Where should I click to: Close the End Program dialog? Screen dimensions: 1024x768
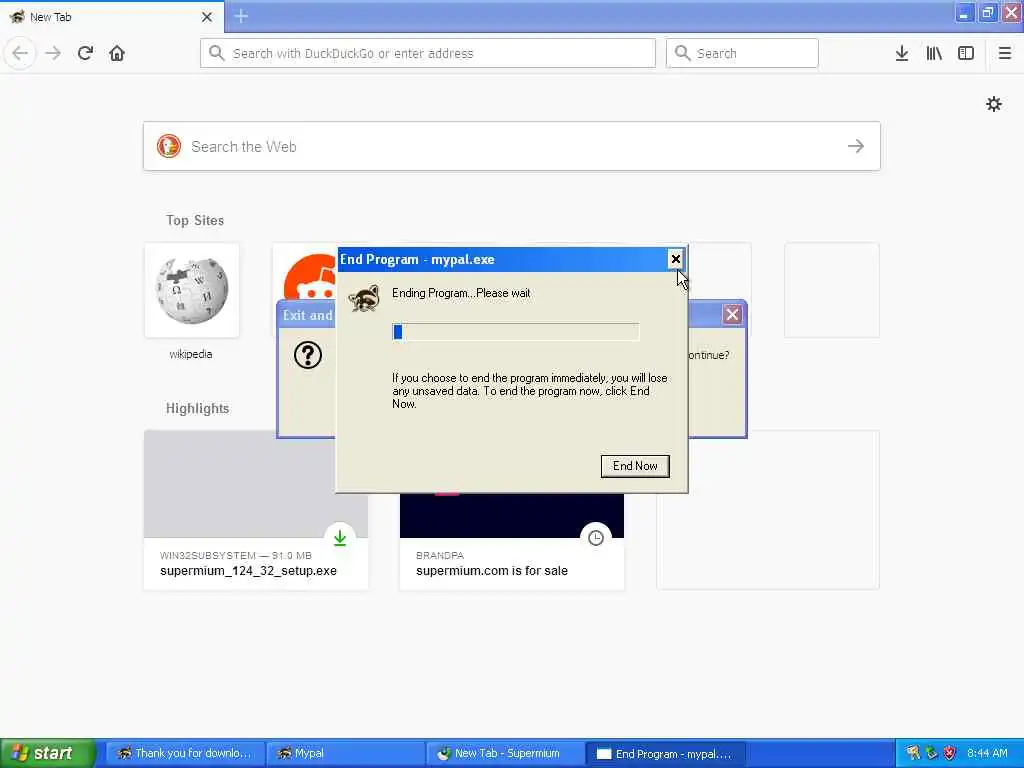[x=675, y=259]
